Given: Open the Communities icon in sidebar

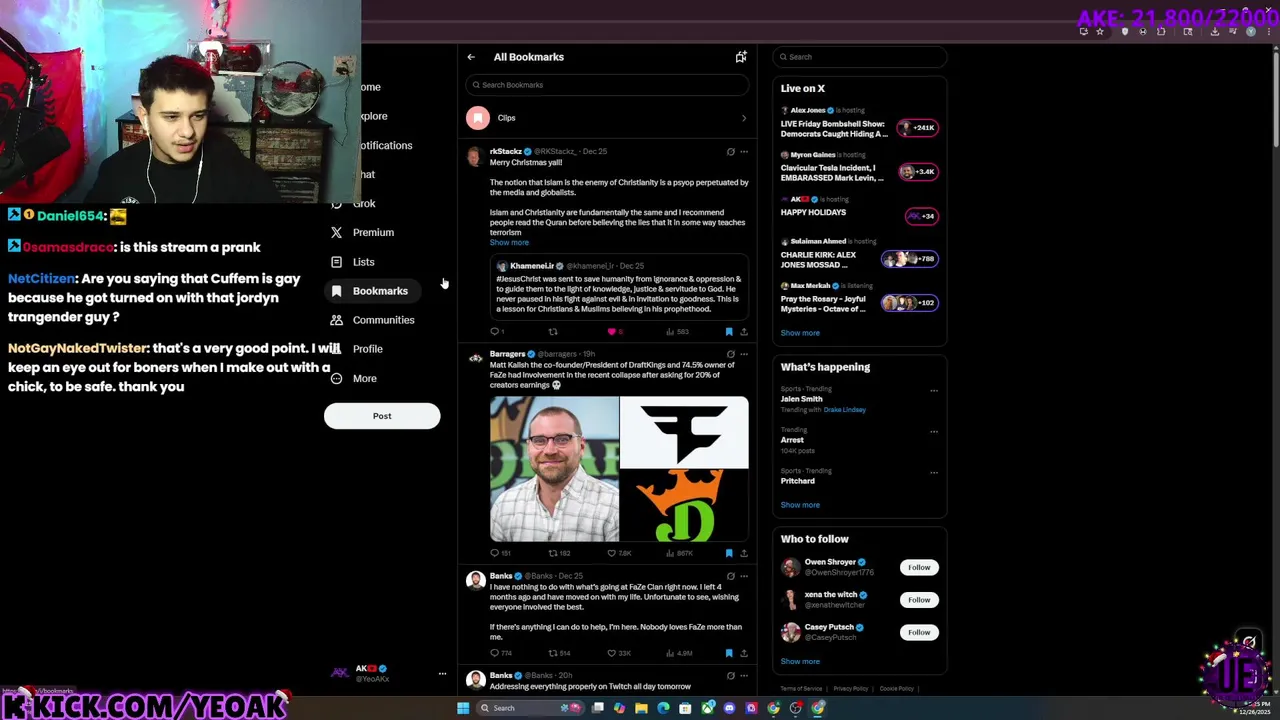Looking at the screenshot, I should 337,320.
